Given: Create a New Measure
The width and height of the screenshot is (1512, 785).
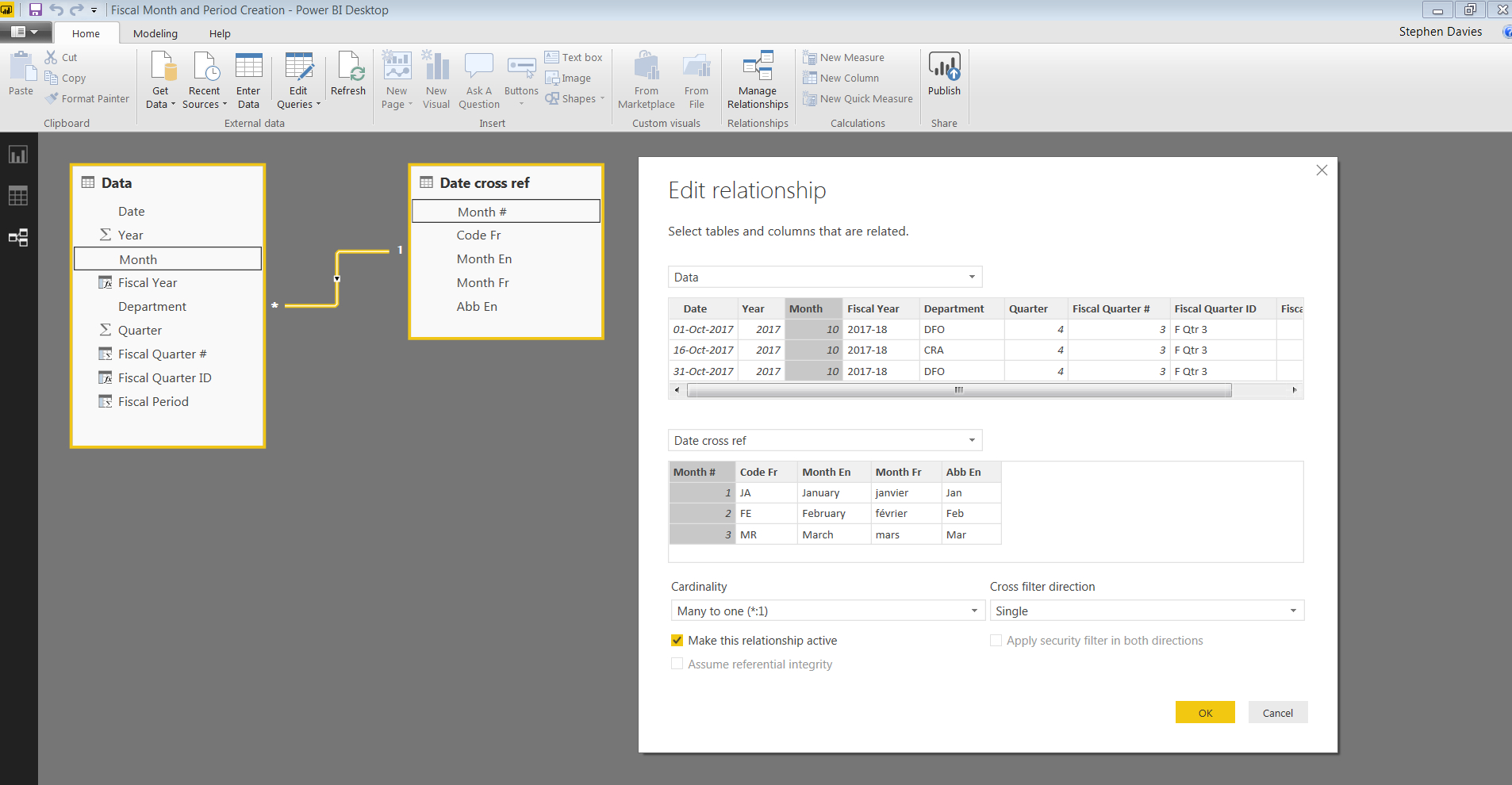Looking at the screenshot, I should point(843,57).
